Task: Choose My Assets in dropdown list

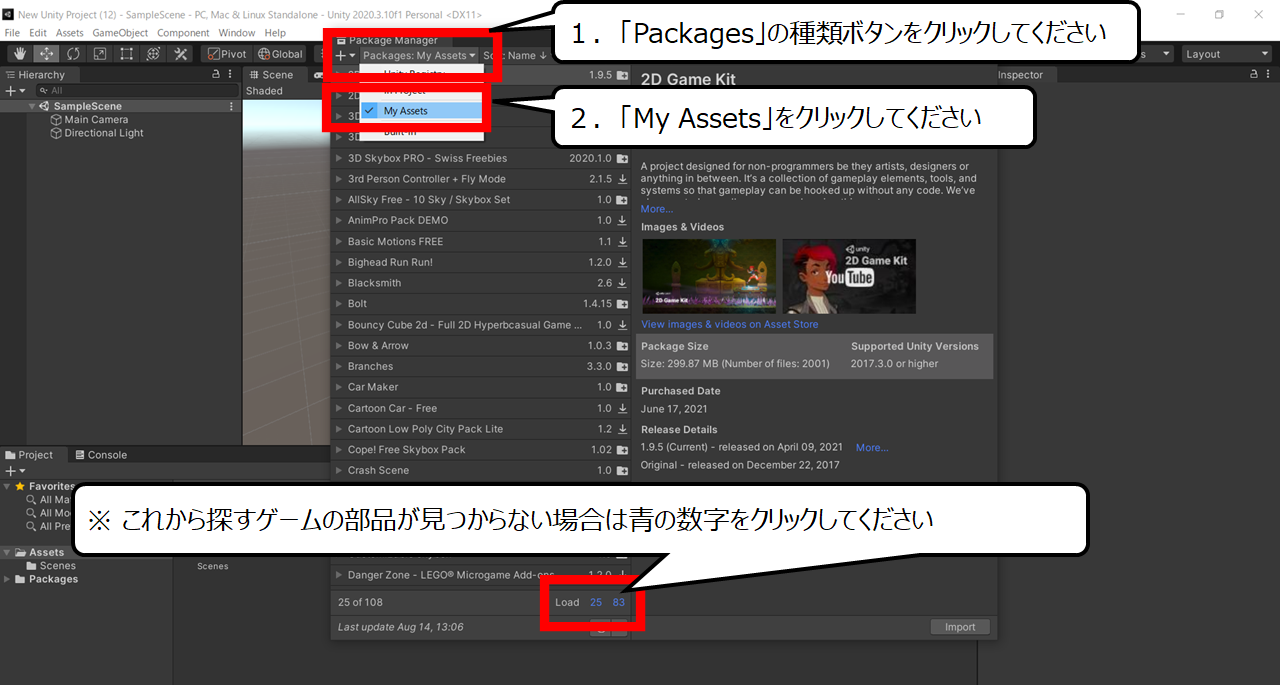Action: coord(422,111)
